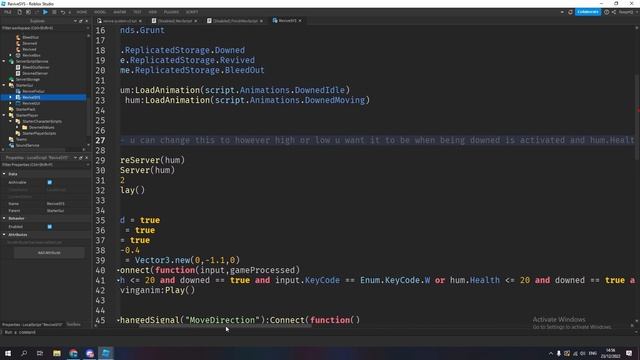The image size is (640, 360).
Task: Select StarterPlayerScripts in Explorer
Action: coord(39,133)
